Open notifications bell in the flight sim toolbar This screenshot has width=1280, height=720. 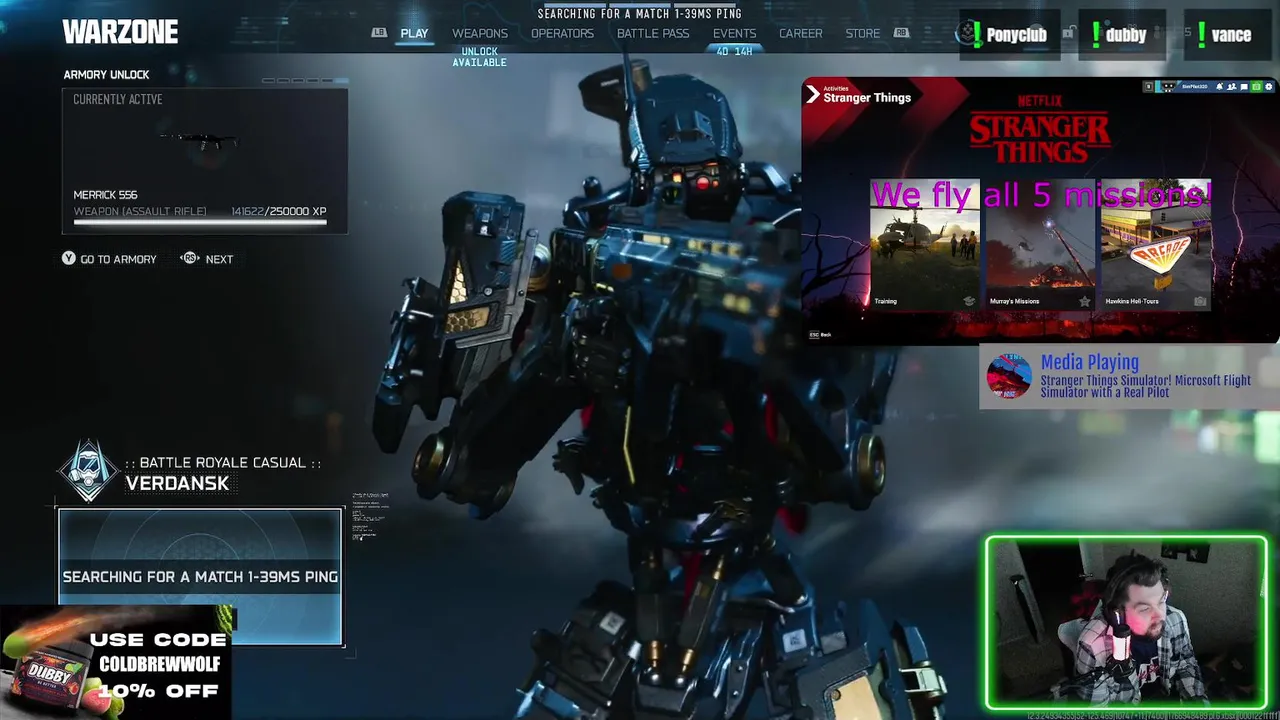point(1219,87)
